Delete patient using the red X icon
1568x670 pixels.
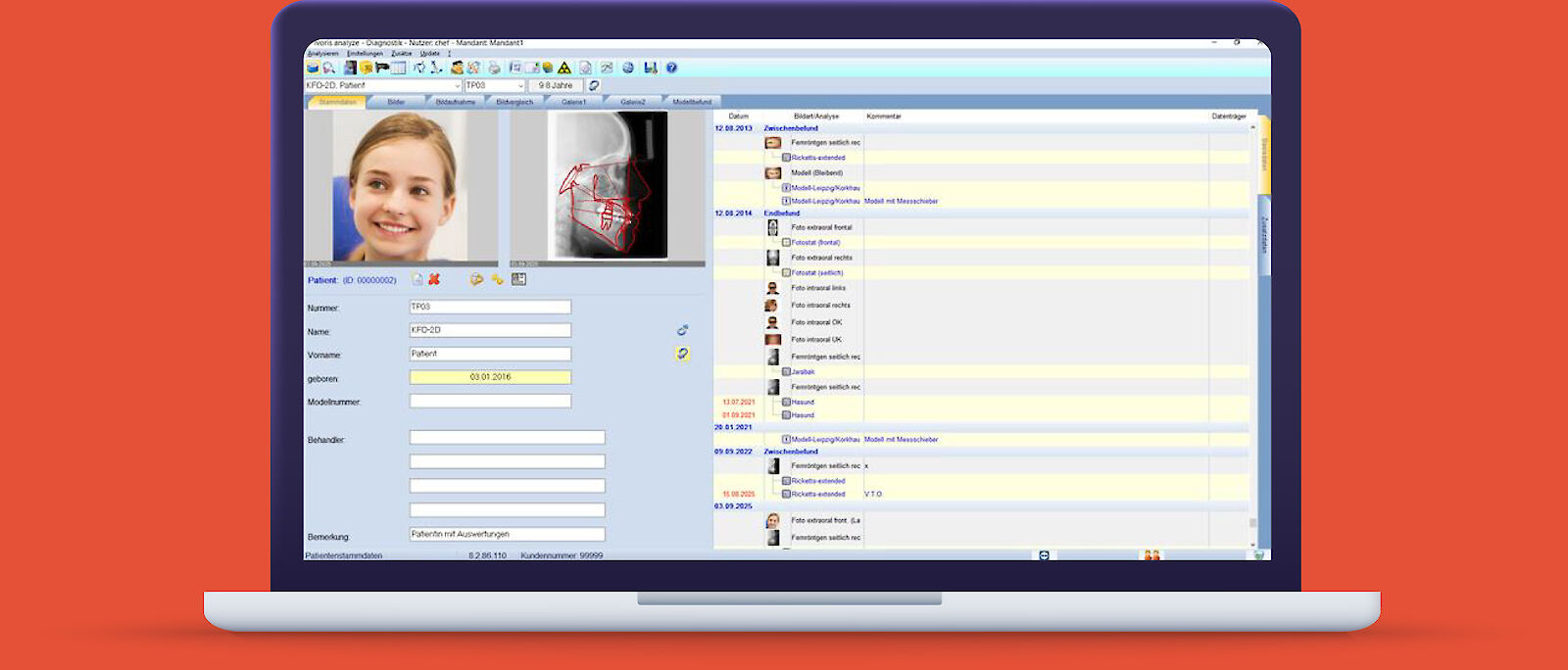point(434,279)
